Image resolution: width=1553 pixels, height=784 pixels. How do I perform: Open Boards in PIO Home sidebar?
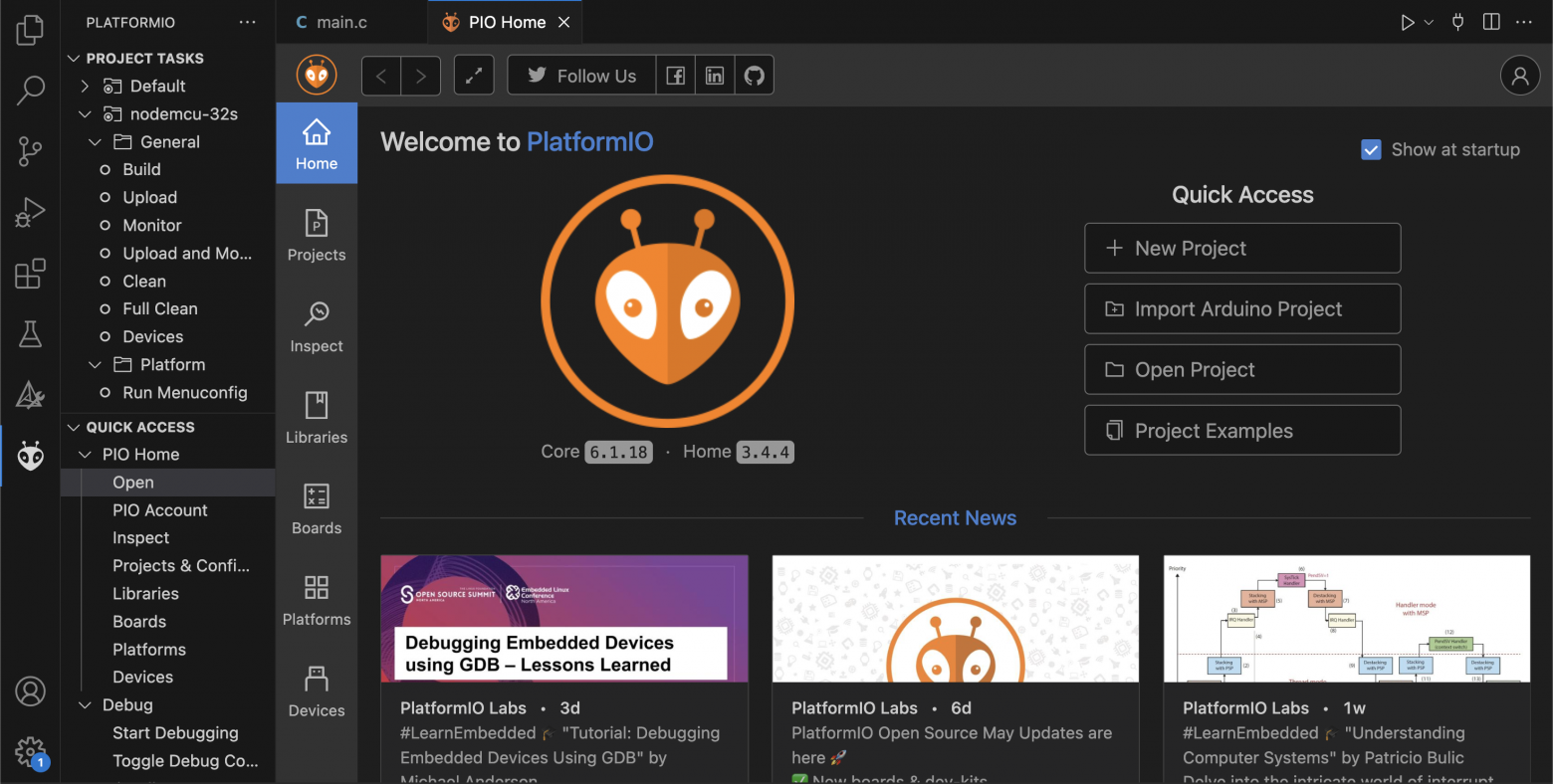pyautogui.click(x=317, y=508)
